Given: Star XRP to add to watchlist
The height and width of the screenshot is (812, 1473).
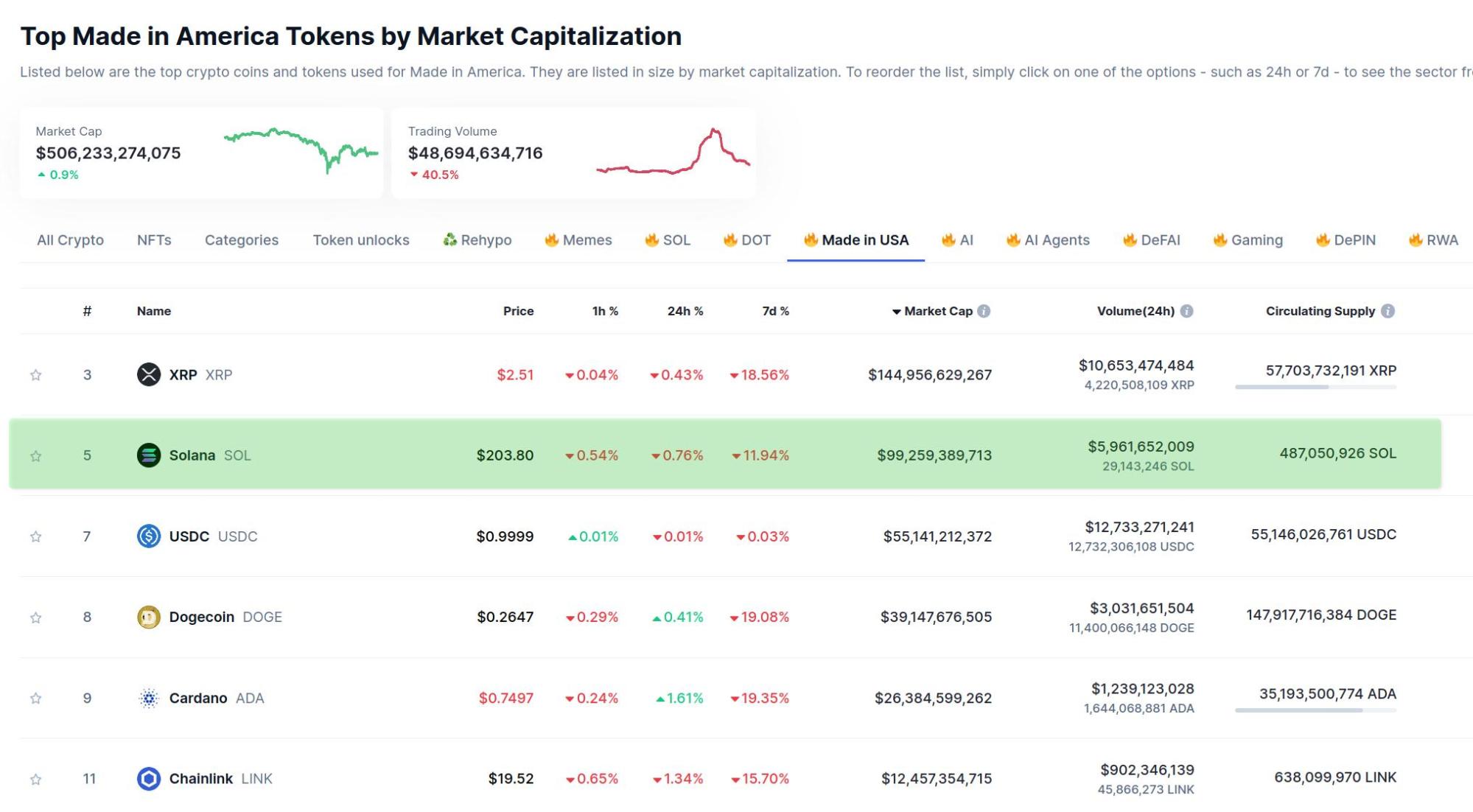Looking at the screenshot, I should [x=35, y=375].
